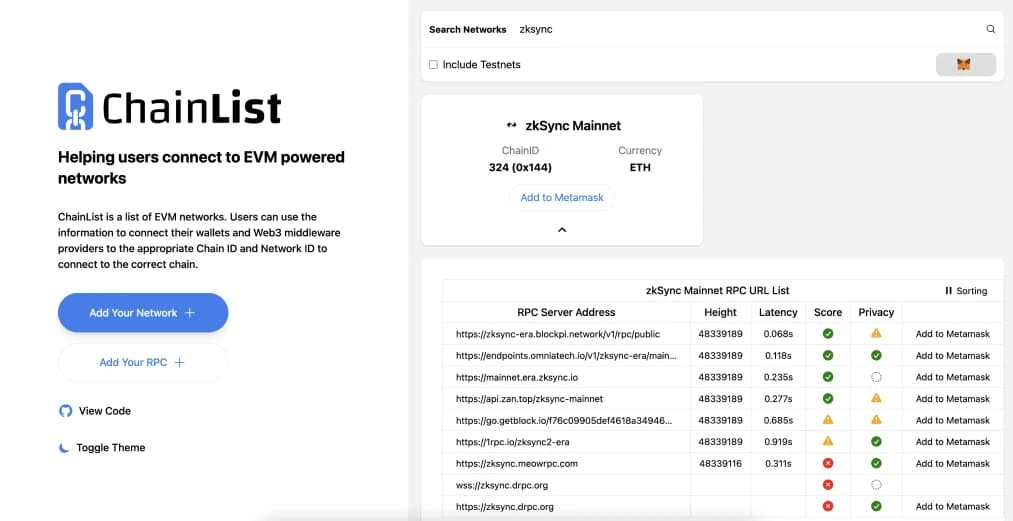This screenshot has height=521, width=1013.
Task: Click https://zksync.meowrpc.com address
Action: [x=516, y=463]
